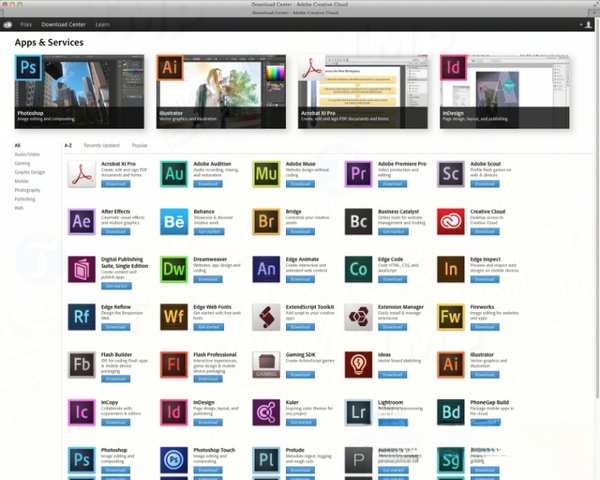Click the Business Catalyst Bc icon
The image size is (600, 480).
click(x=358, y=222)
